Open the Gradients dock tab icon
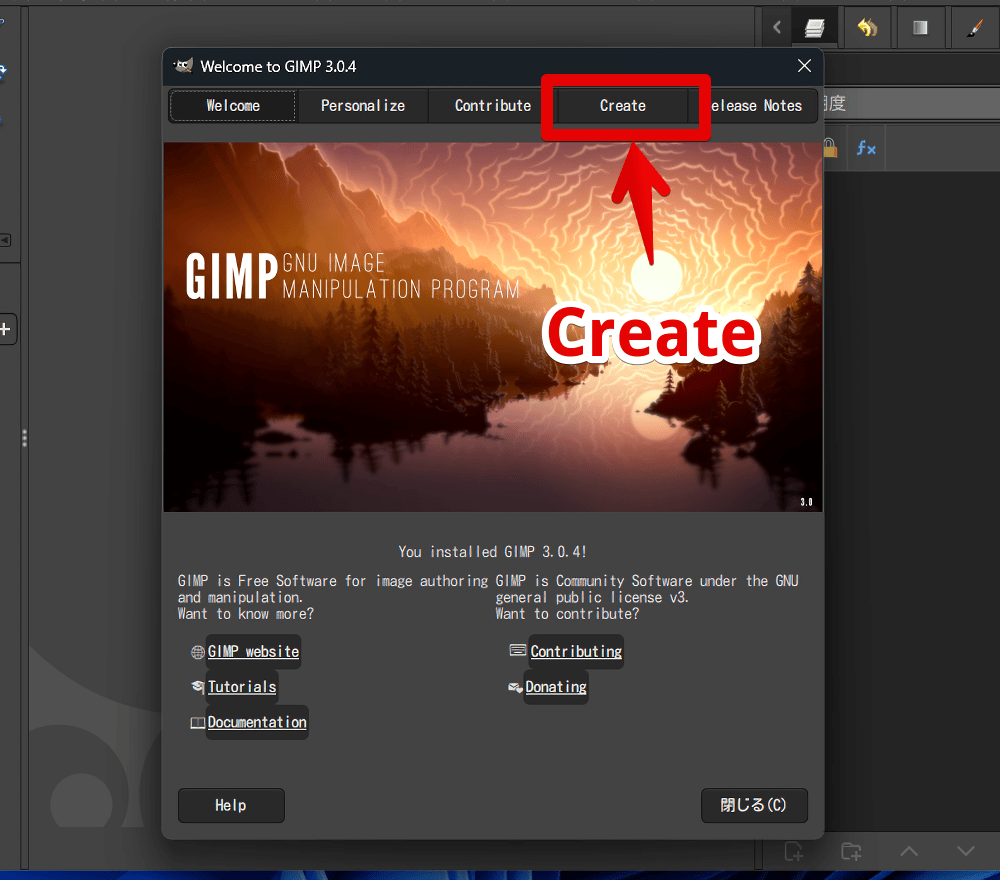The width and height of the screenshot is (1000, 880). (x=920, y=27)
